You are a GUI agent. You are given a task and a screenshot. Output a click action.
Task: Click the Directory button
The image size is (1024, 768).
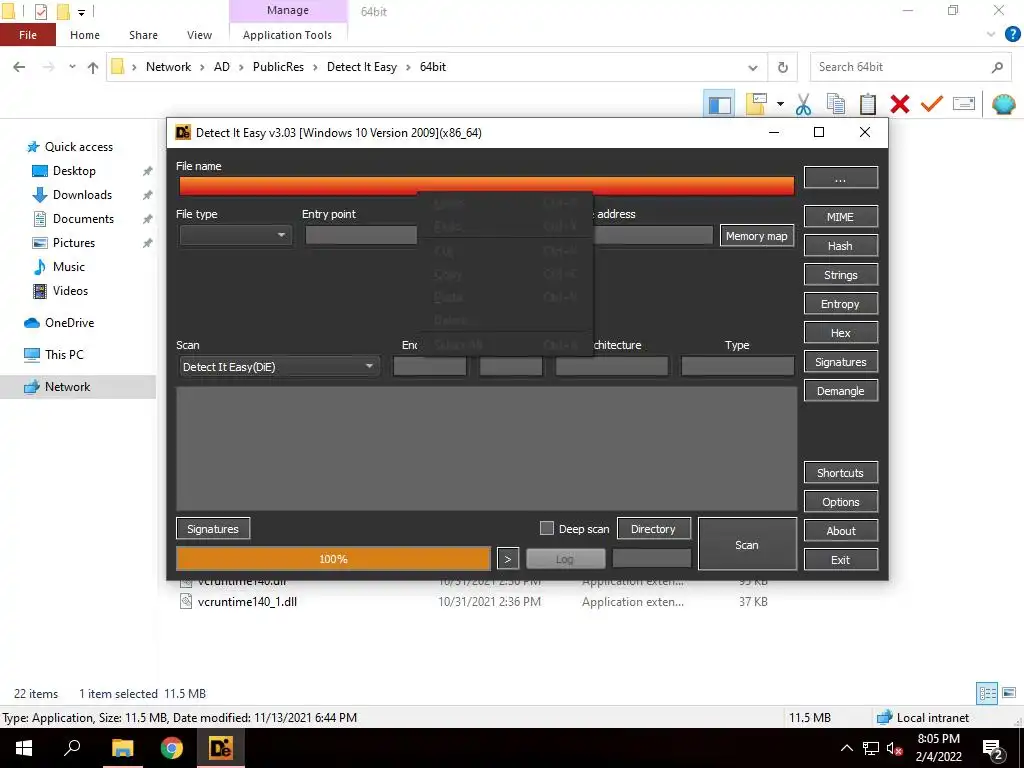point(653,529)
